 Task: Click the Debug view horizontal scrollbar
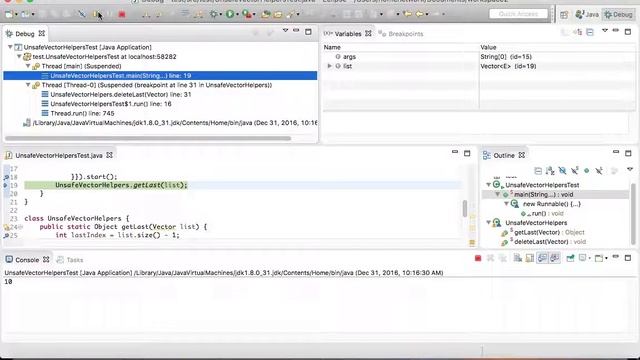click(x=148, y=138)
